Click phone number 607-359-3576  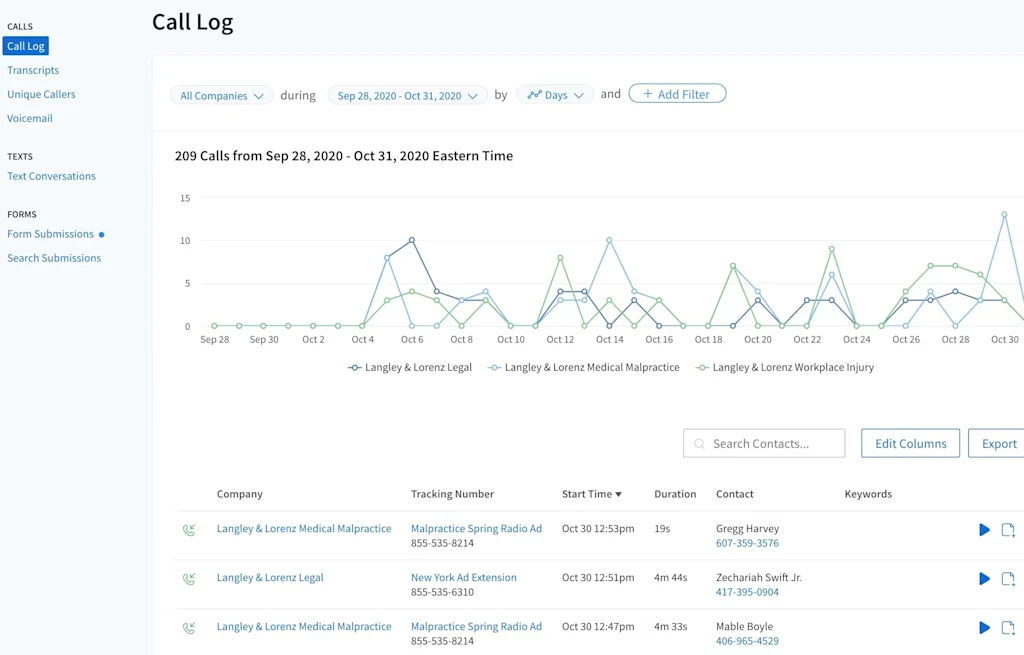[747, 543]
